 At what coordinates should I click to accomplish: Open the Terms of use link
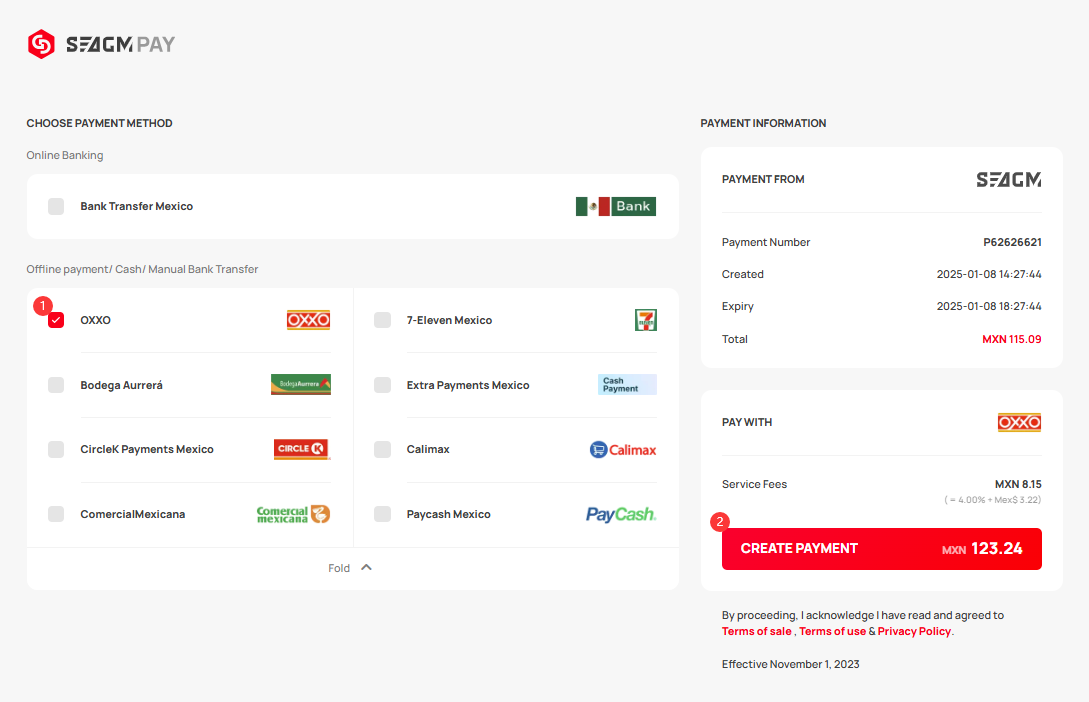pyautogui.click(x=832, y=631)
